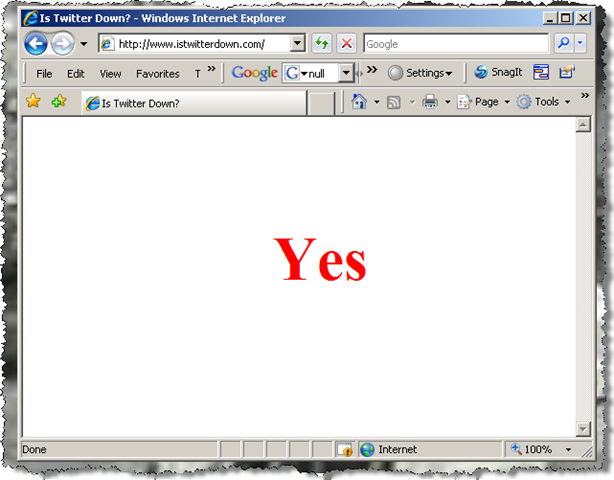Image resolution: width=614 pixels, height=480 pixels.
Task: Expand the address bar URL dropdown
Action: coord(298,44)
